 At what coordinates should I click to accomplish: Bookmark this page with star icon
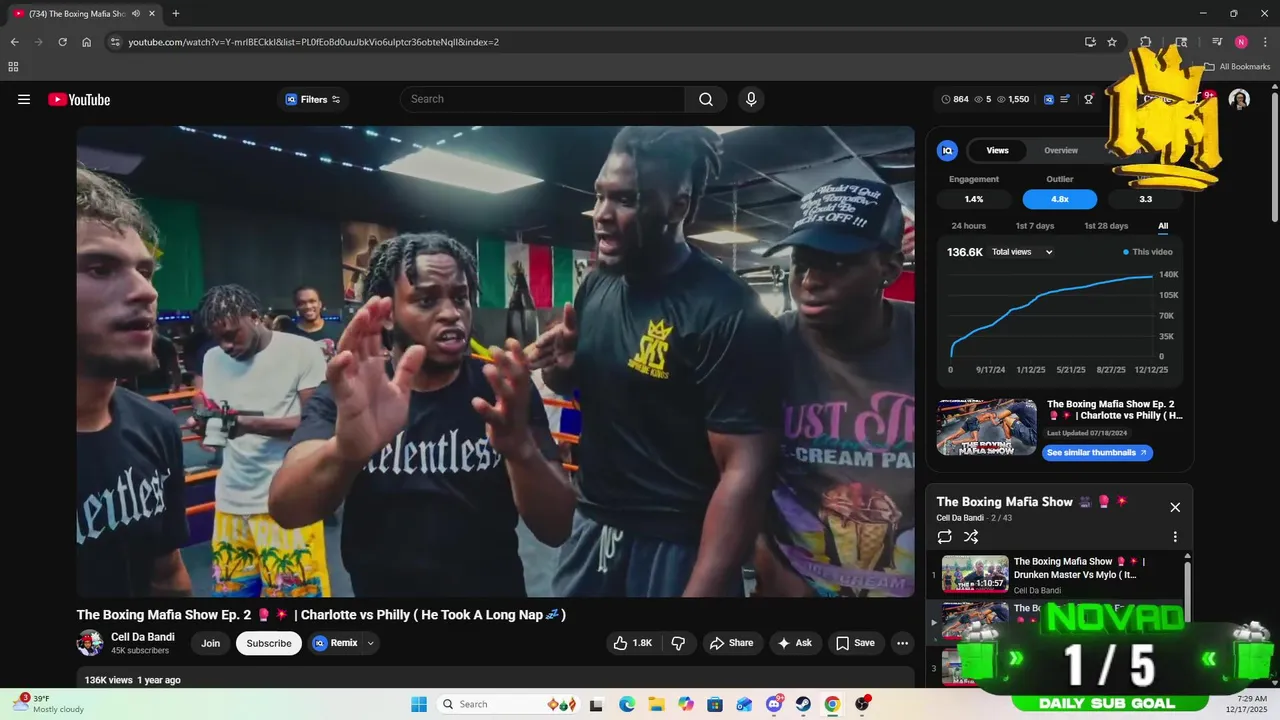[1112, 42]
